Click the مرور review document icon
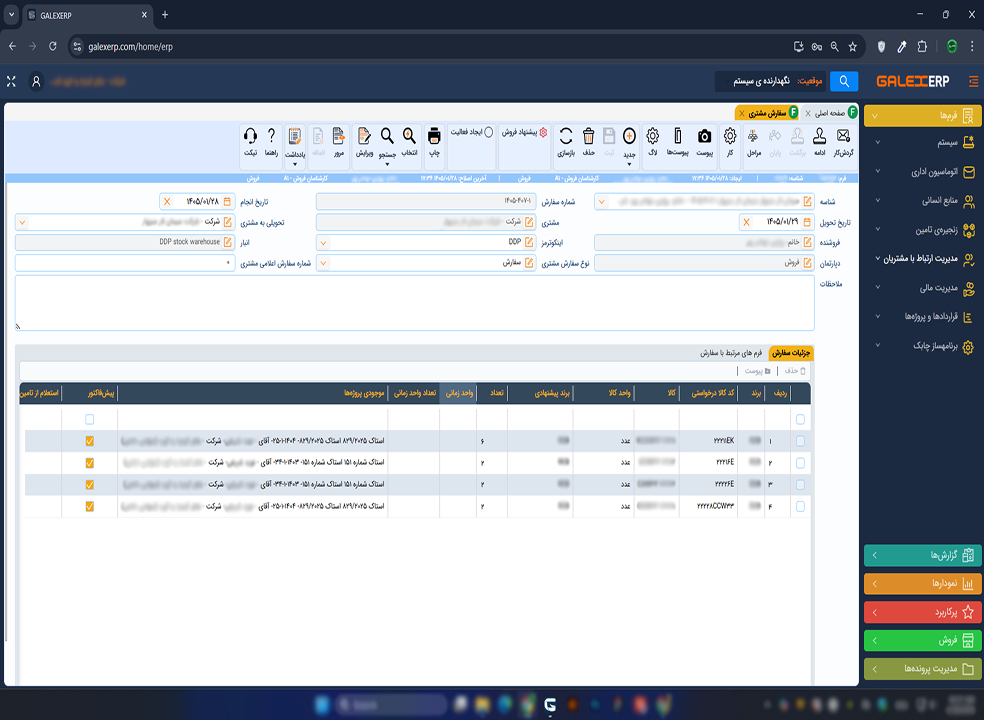Viewport: 984px width, 720px height. click(338, 136)
